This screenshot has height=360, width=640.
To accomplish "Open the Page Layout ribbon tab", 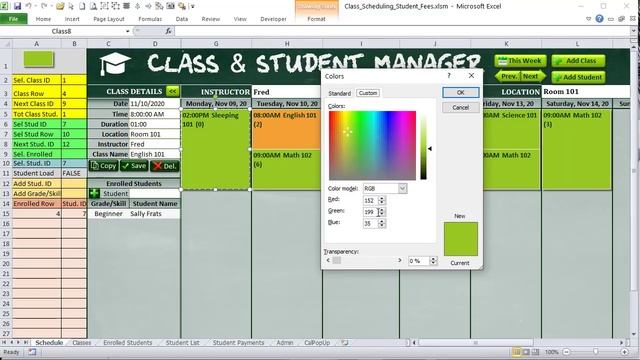I will [109, 19].
